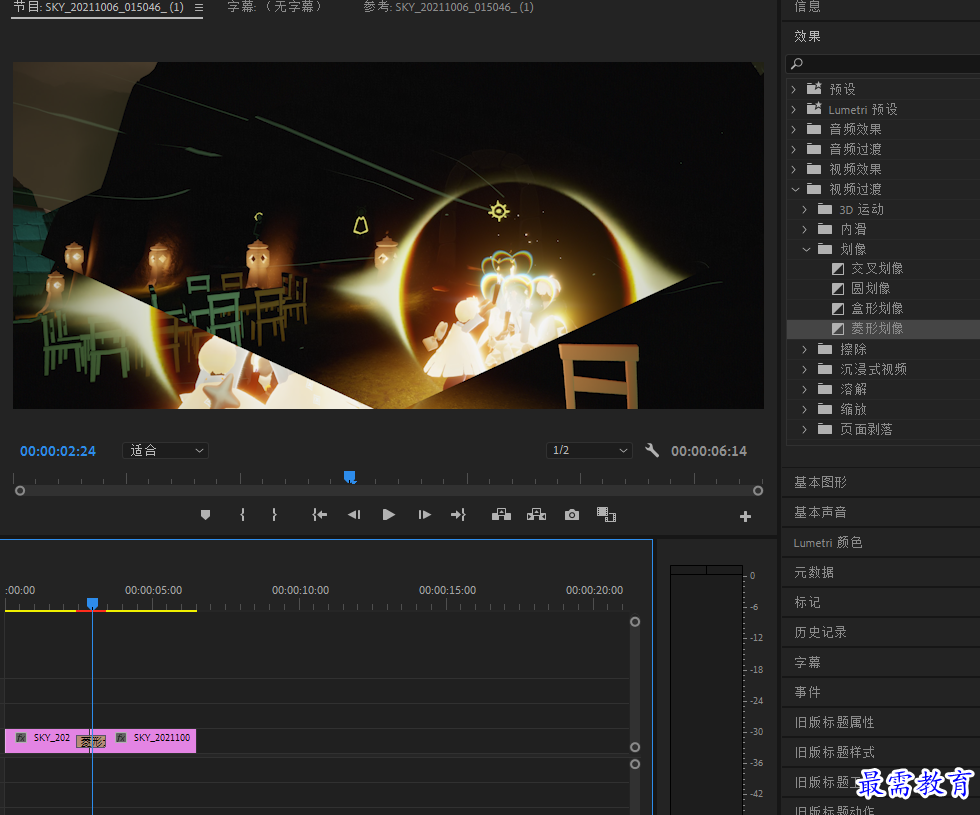Open the 基本声音 panel

820,512
